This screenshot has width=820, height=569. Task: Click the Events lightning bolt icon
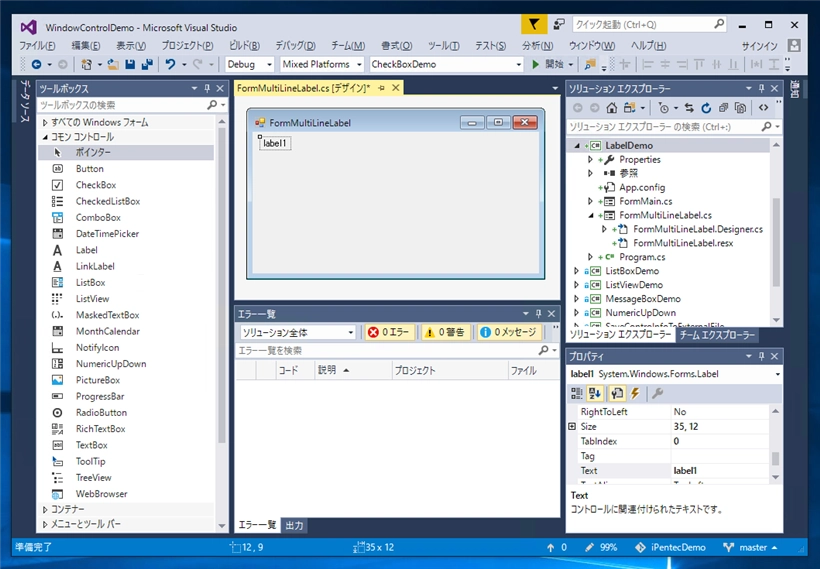(635, 393)
